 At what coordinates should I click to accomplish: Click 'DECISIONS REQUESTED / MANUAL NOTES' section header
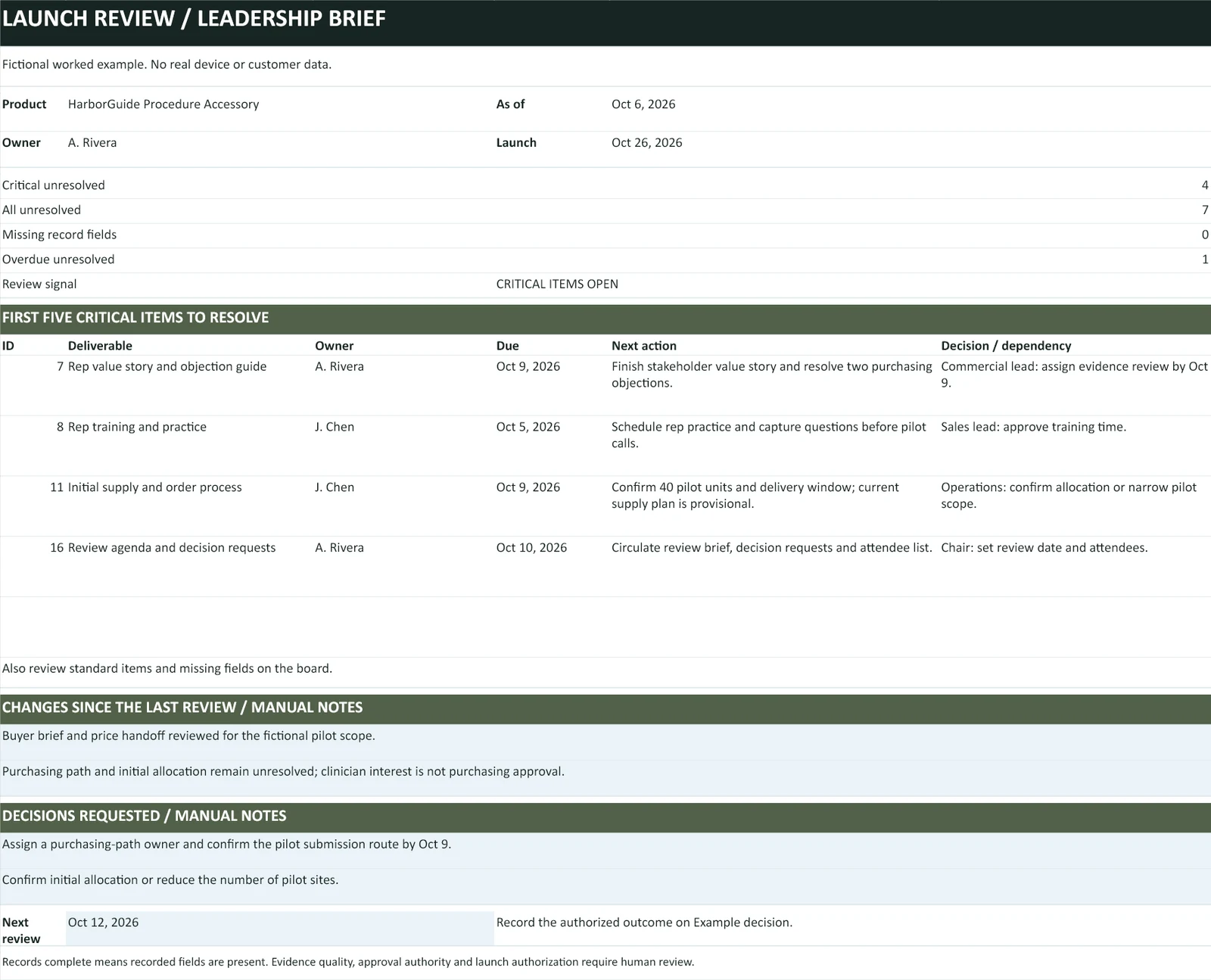click(x=605, y=817)
